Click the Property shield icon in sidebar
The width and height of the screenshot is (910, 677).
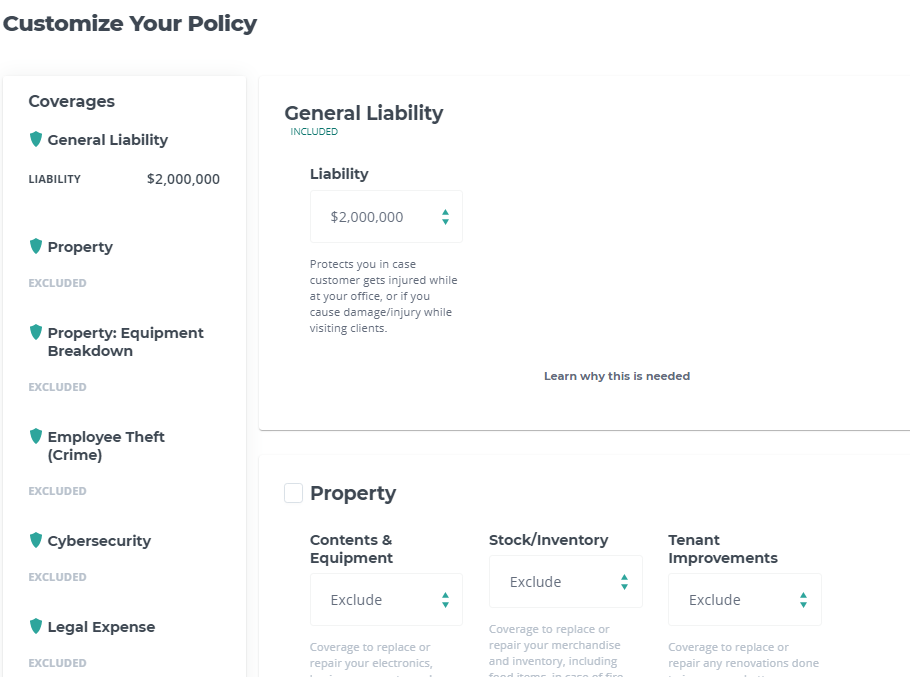coord(36,247)
